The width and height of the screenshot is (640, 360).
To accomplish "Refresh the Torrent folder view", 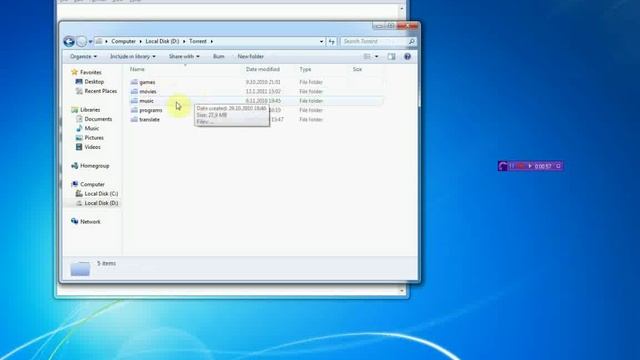I will (x=331, y=41).
